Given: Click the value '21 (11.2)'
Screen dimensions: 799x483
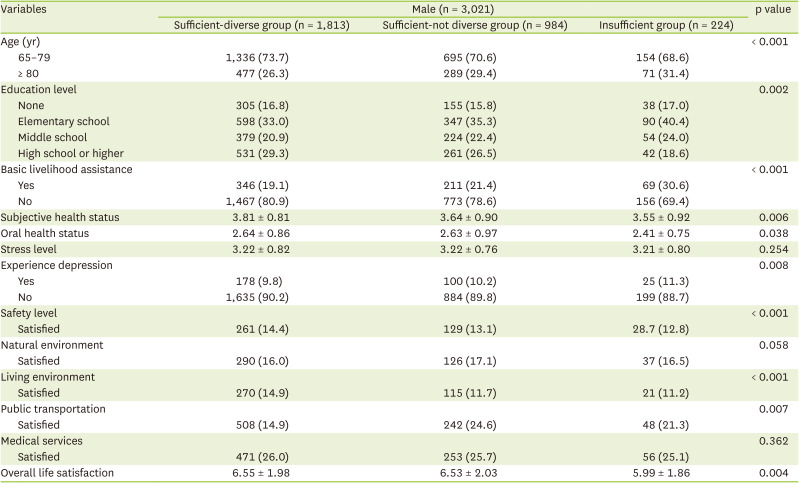Looking at the screenshot, I should [x=665, y=393].
